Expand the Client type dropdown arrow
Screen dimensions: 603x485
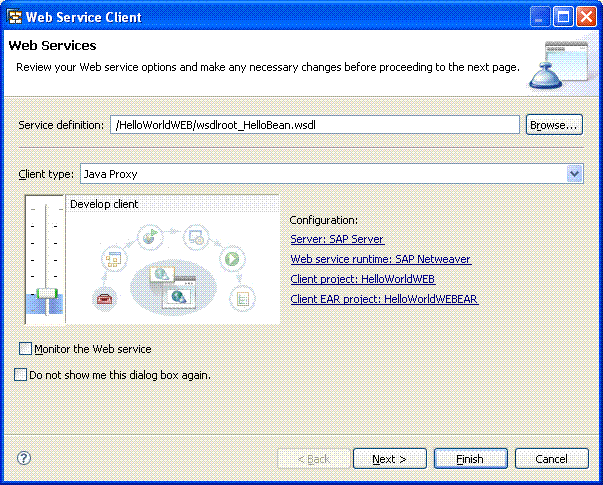574,174
